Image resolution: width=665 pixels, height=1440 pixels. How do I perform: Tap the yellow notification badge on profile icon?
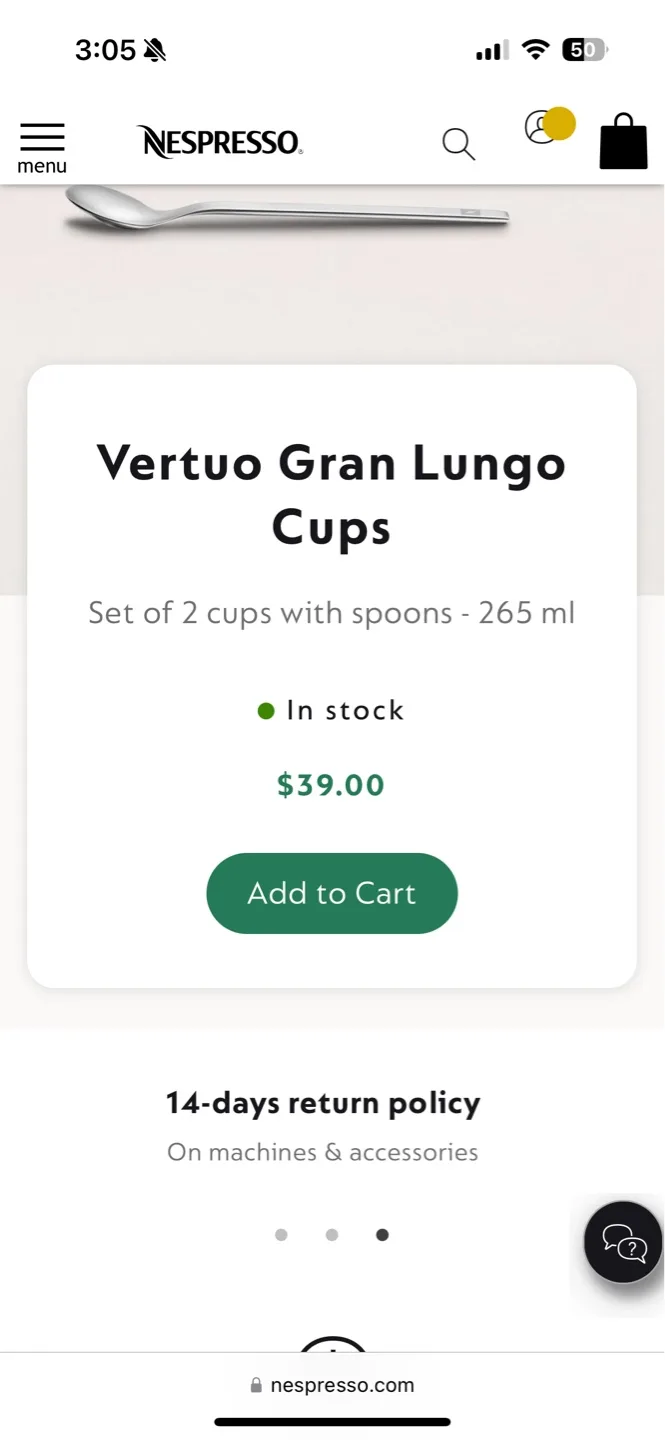[558, 123]
